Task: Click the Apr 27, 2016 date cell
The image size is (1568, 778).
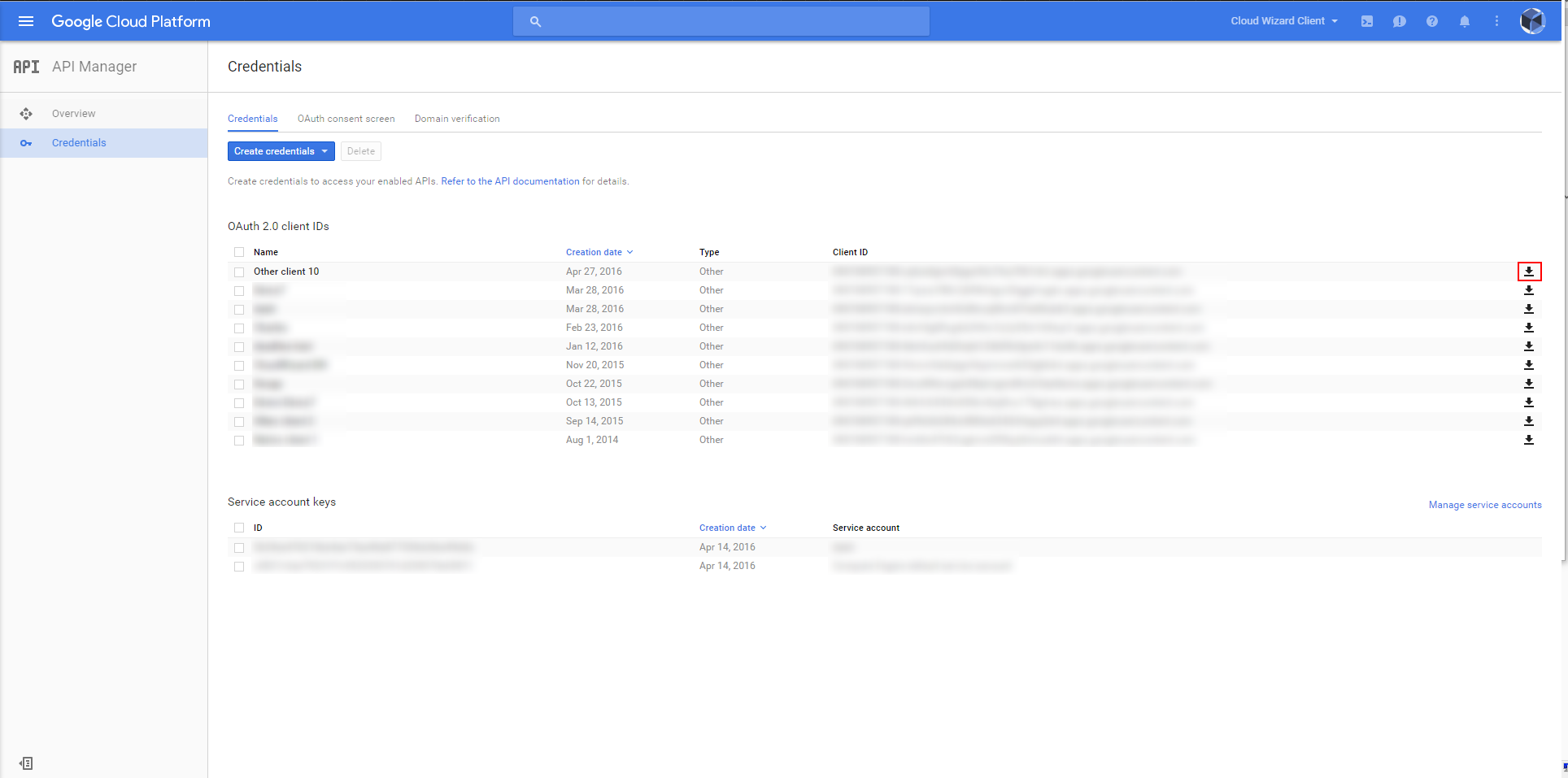Action: click(x=594, y=272)
